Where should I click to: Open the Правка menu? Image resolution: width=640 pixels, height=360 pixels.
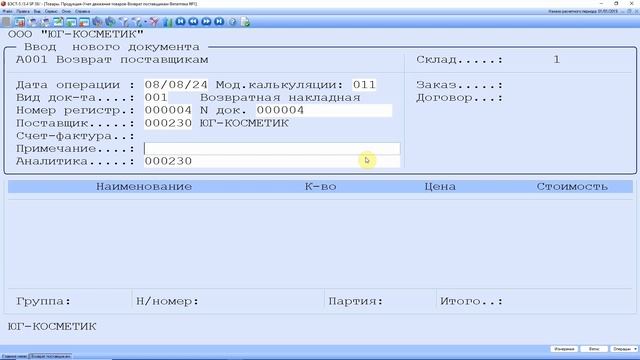click(x=23, y=11)
